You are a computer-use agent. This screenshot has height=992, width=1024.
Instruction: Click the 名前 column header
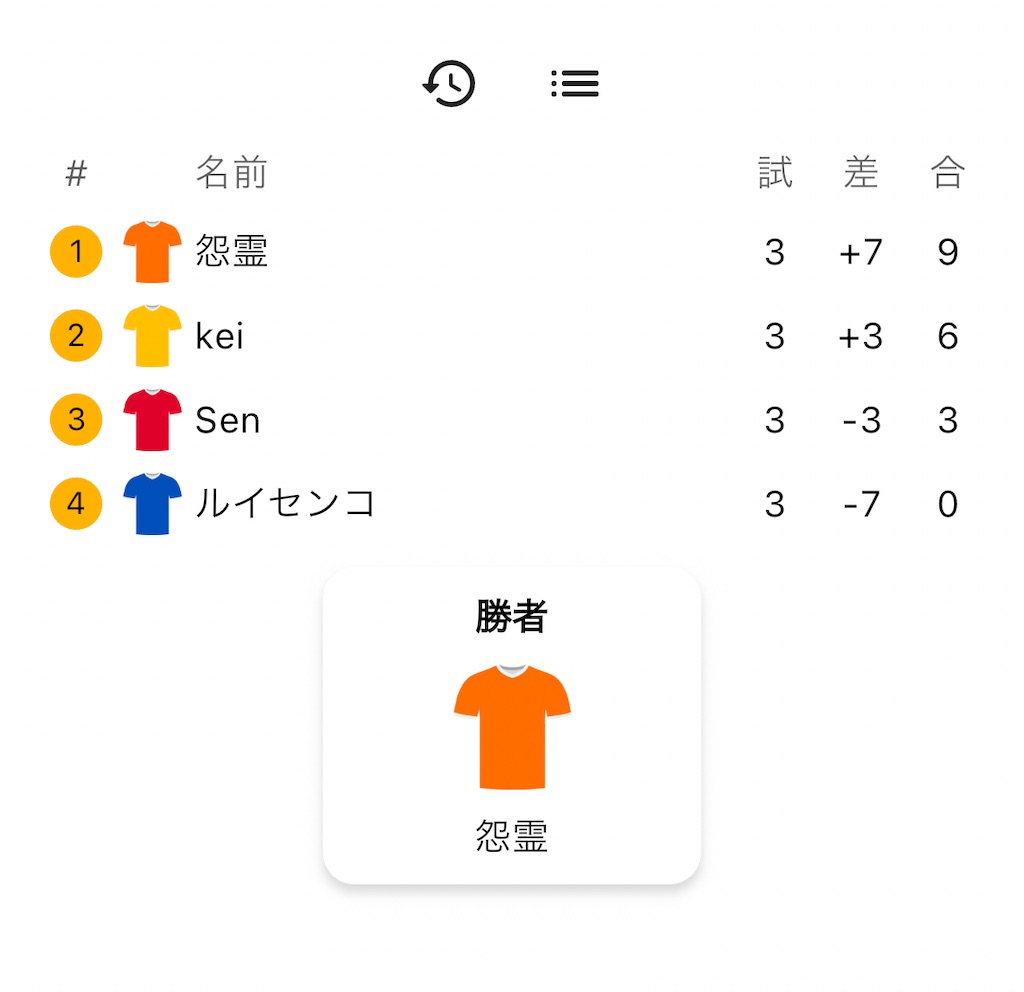[232, 173]
